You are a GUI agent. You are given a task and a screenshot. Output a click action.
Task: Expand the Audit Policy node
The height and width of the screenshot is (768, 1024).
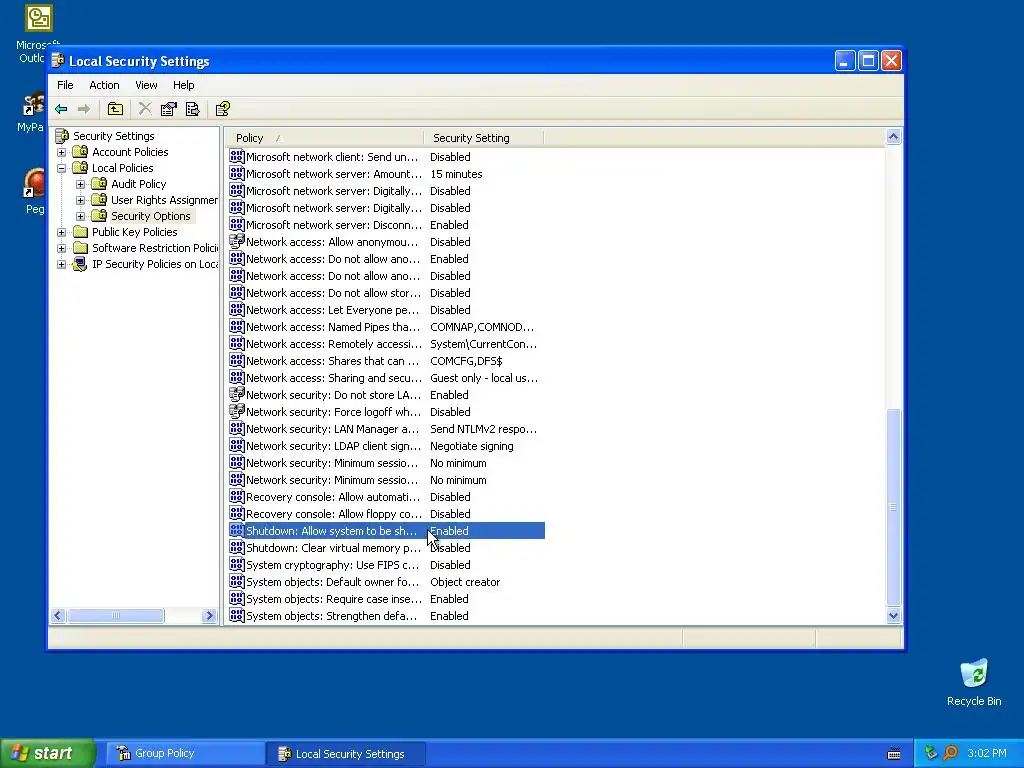point(80,184)
